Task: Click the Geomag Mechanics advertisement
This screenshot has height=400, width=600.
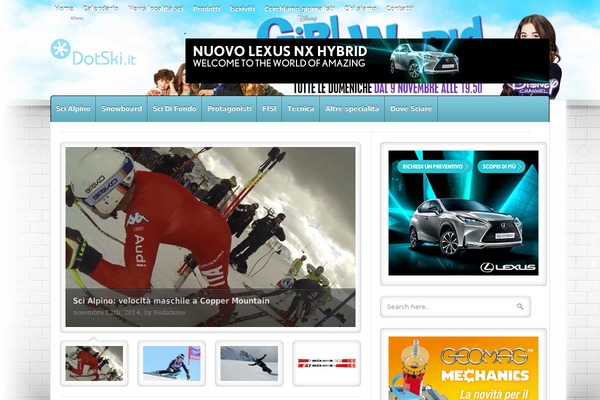Action: coord(463,368)
